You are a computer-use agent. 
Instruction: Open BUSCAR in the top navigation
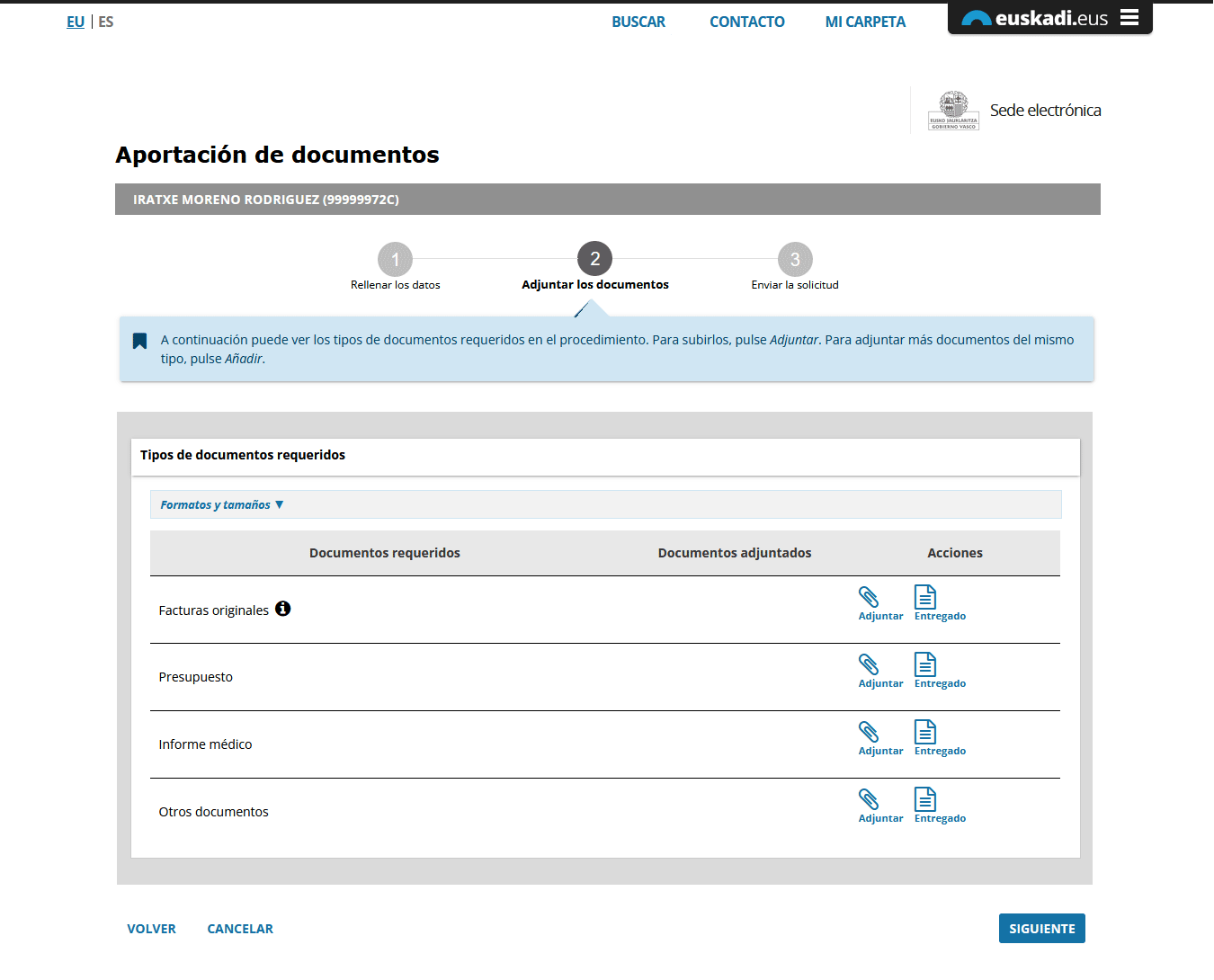pos(638,22)
